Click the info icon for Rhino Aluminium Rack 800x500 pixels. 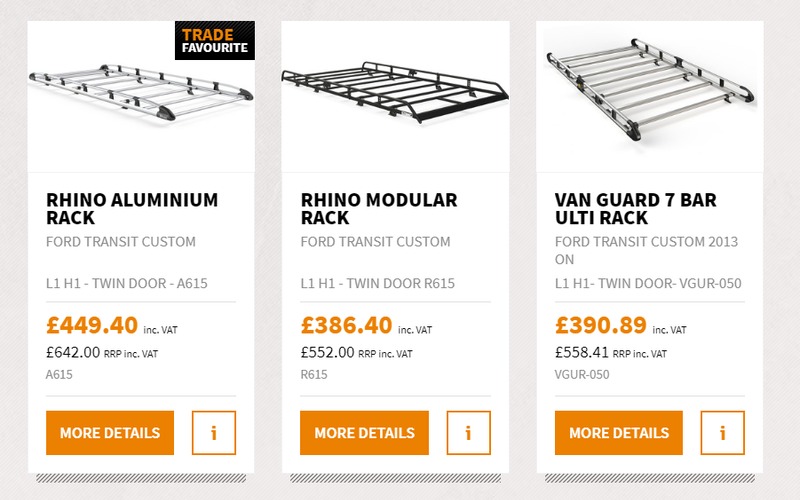click(214, 433)
